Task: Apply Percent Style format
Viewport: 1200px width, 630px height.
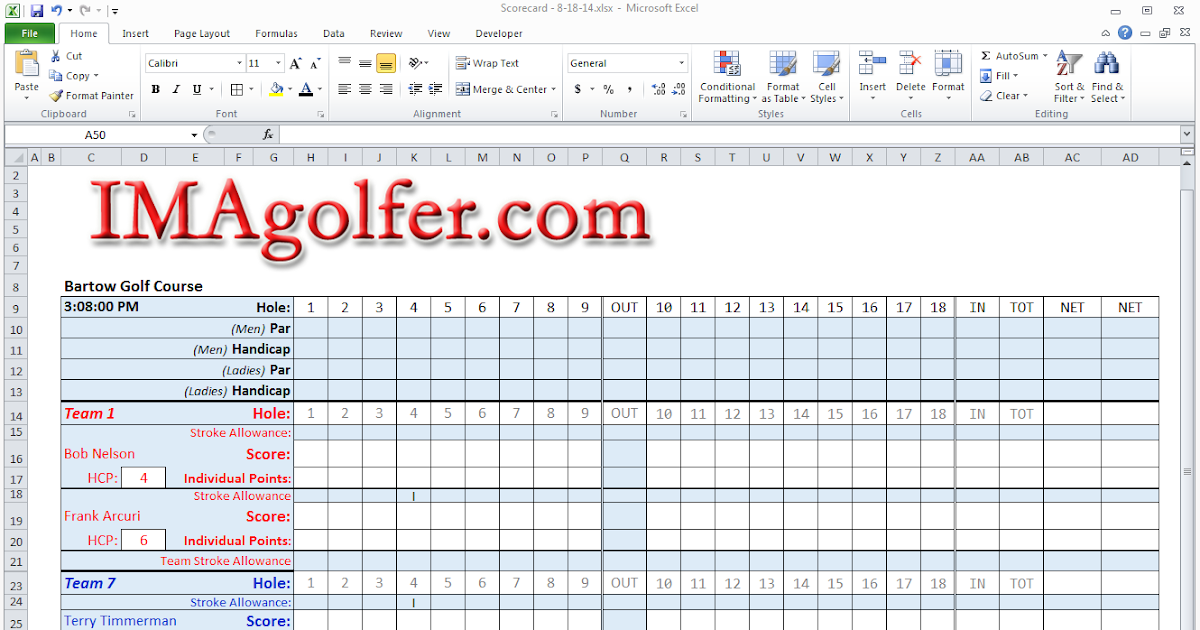Action: tap(608, 89)
